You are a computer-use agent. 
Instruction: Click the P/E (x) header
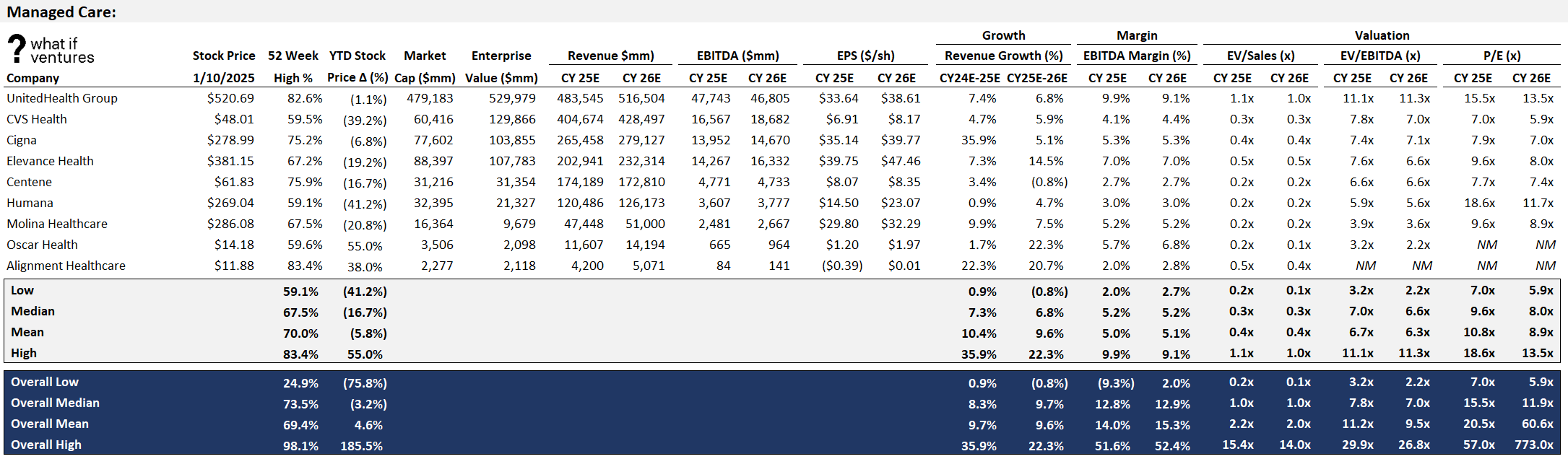click(x=1502, y=56)
